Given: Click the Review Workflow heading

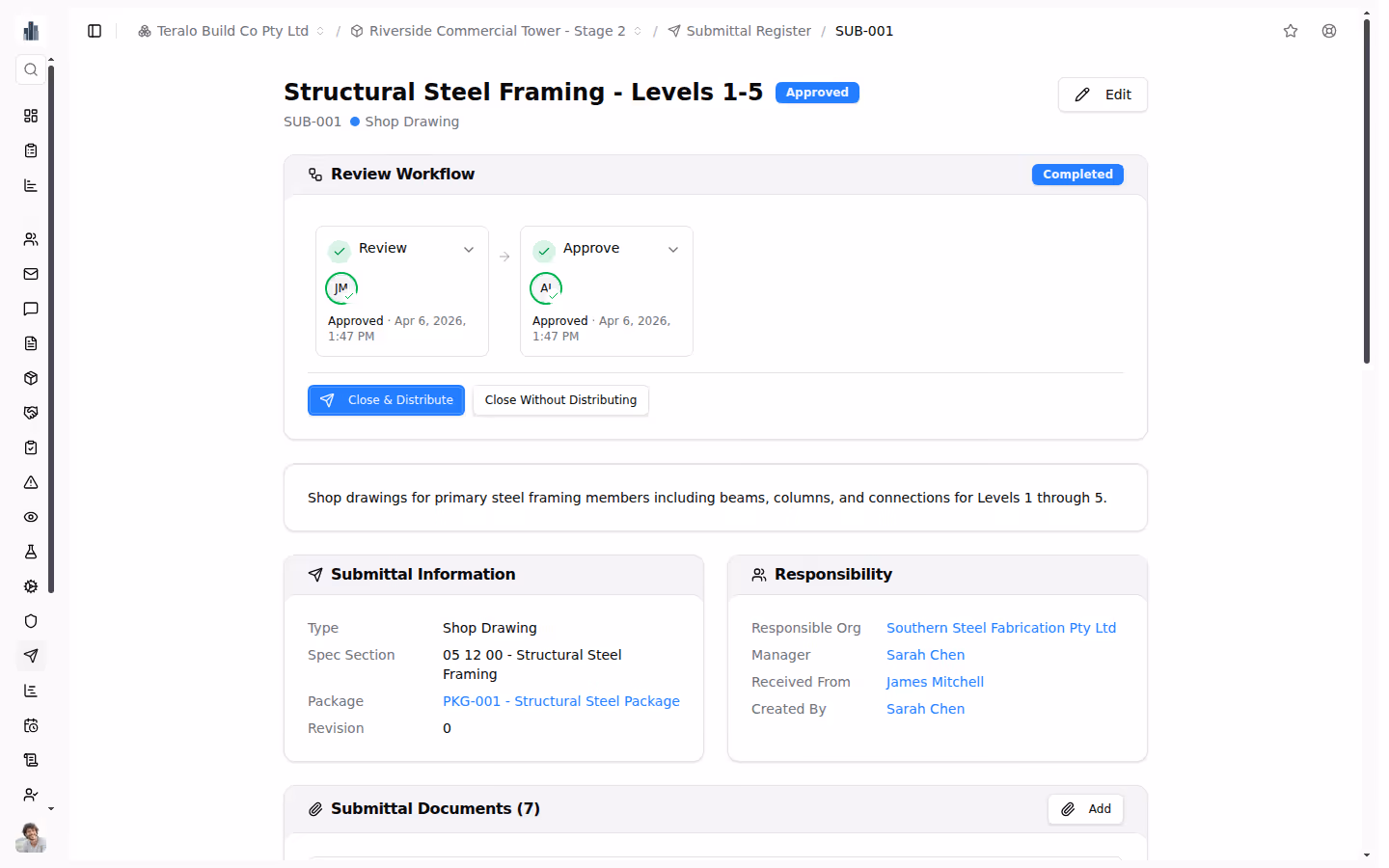Looking at the screenshot, I should click(402, 175).
